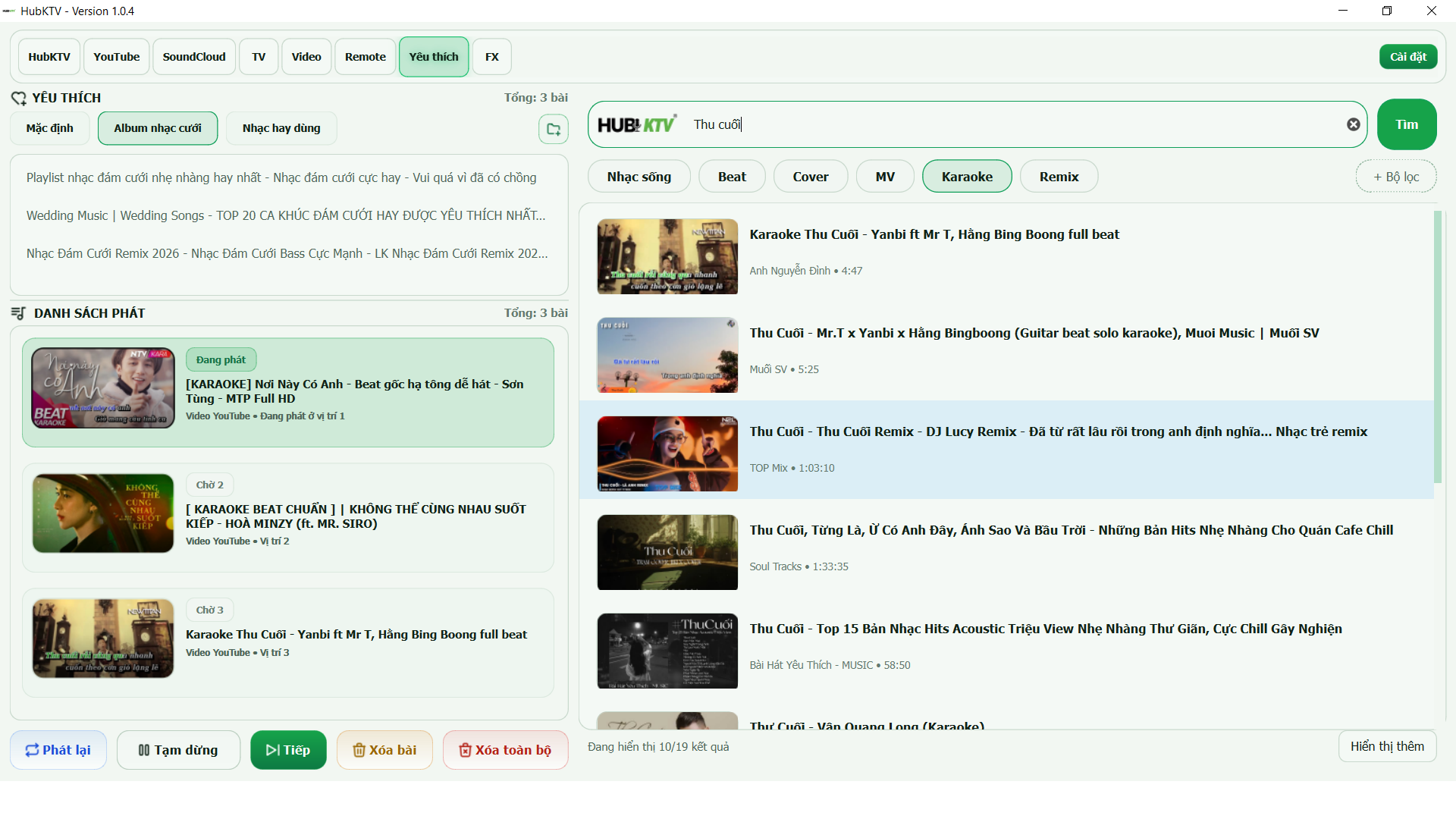Click Tạm dừng pause button

(x=178, y=750)
